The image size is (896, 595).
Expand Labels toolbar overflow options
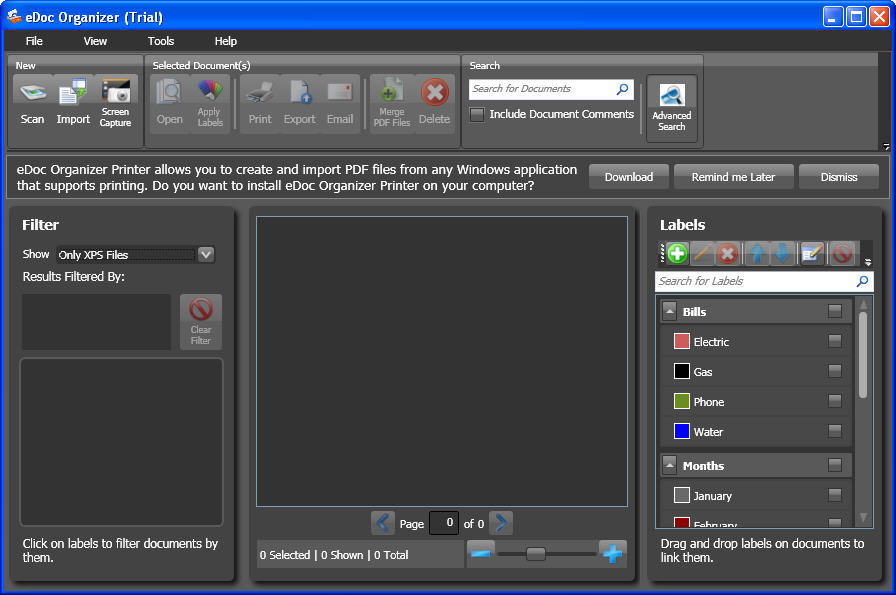tap(867, 262)
